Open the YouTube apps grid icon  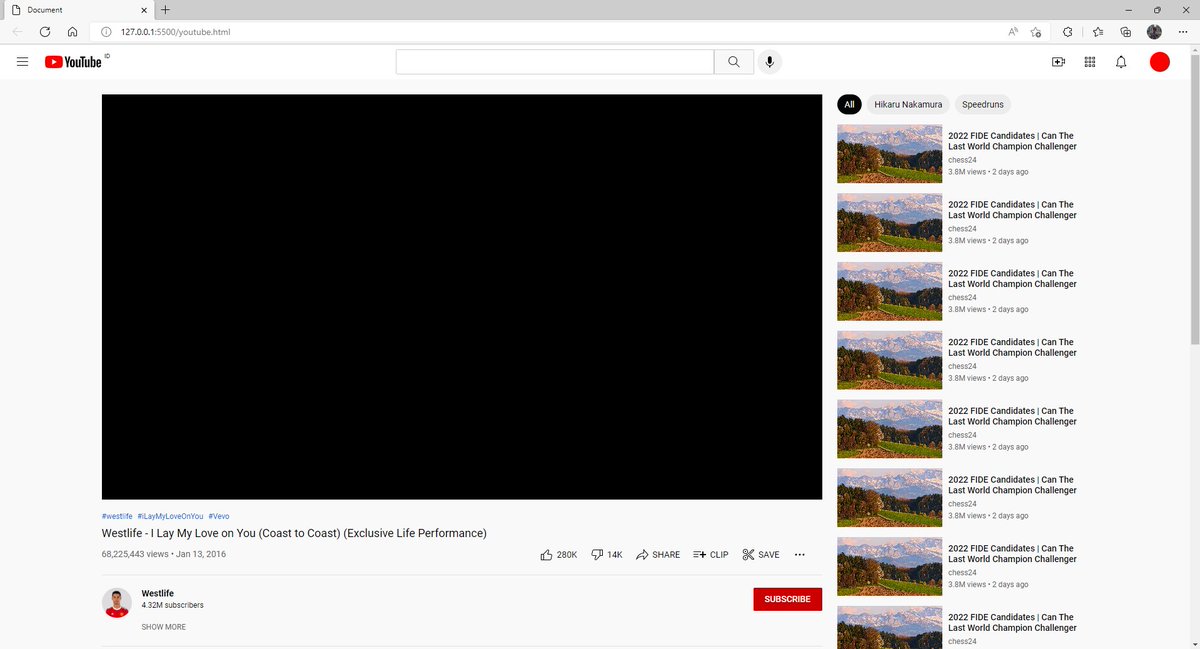click(x=1090, y=62)
